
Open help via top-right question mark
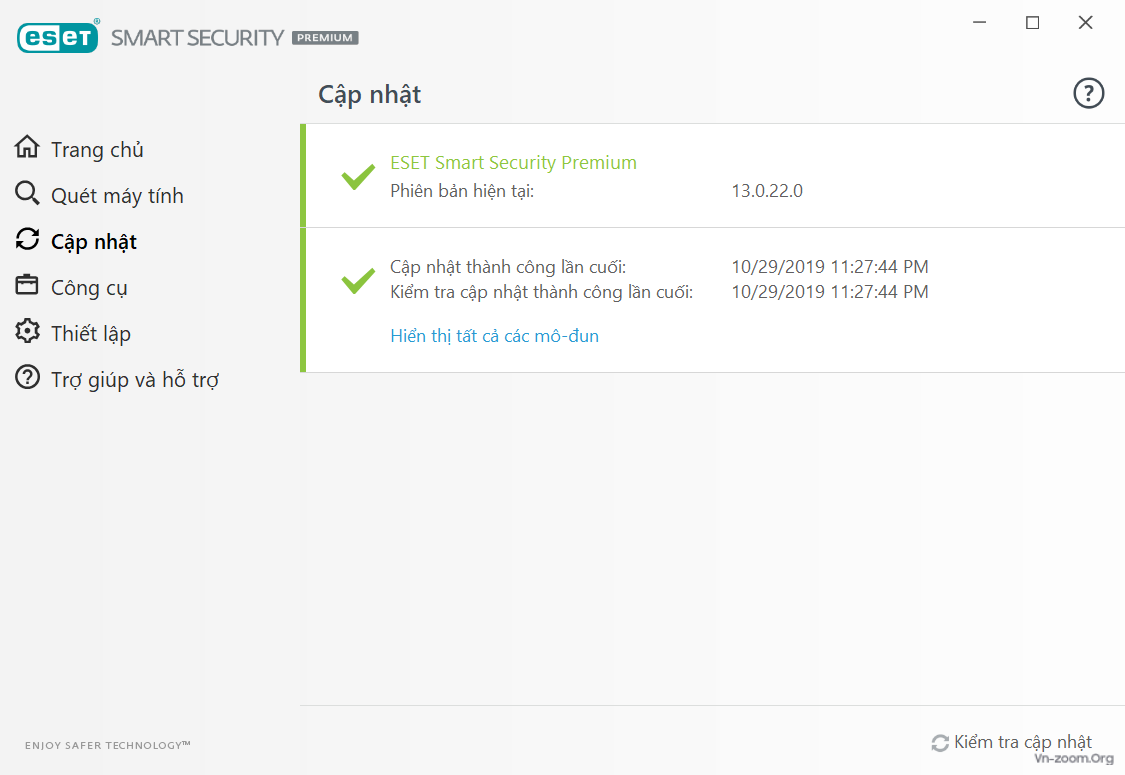pyautogui.click(x=1088, y=94)
